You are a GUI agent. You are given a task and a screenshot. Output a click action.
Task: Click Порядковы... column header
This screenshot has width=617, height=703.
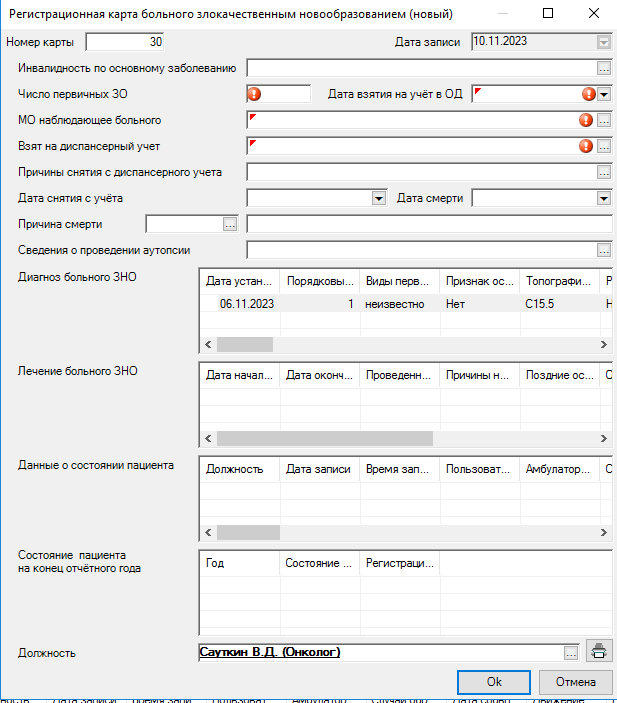[320, 281]
